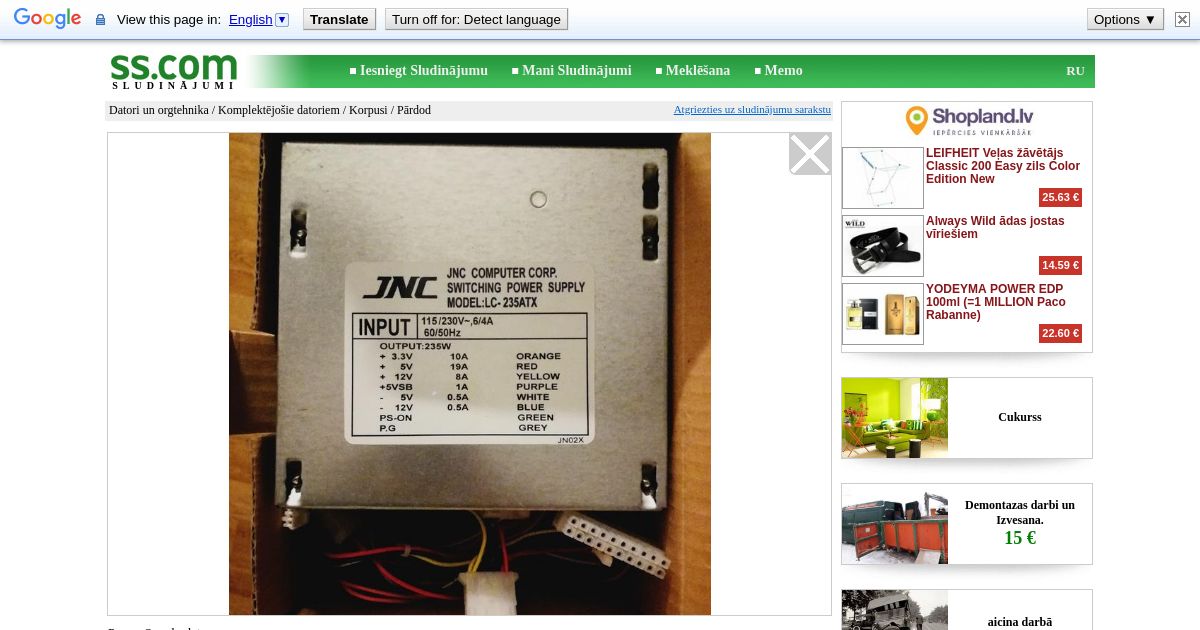Click the Cukurss ad title
The width and height of the screenshot is (1200, 630).
1020,417
